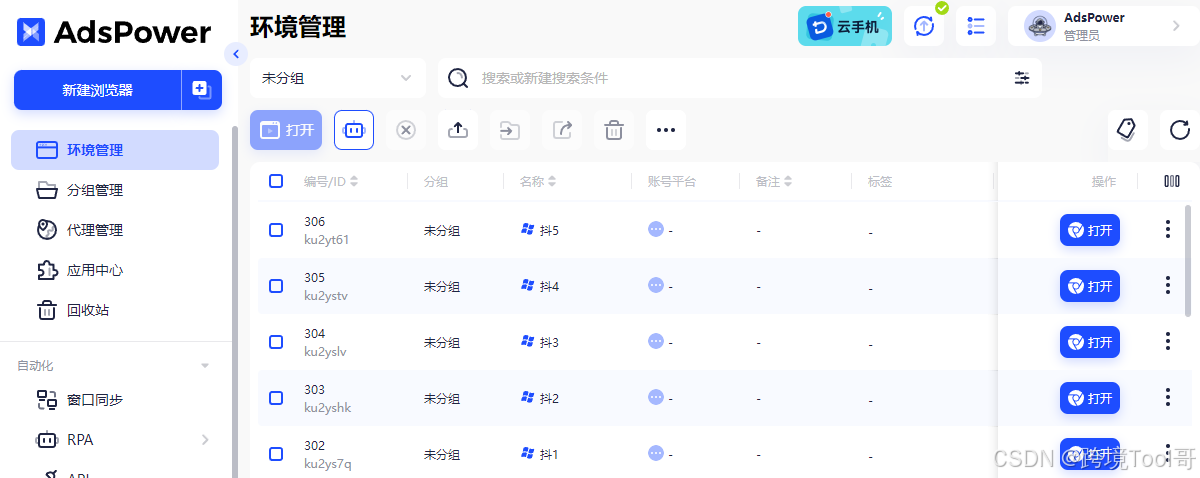Open more options for profile 304
Image resolution: width=1200 pixels, height=478 pixels.
[1167, 342]
